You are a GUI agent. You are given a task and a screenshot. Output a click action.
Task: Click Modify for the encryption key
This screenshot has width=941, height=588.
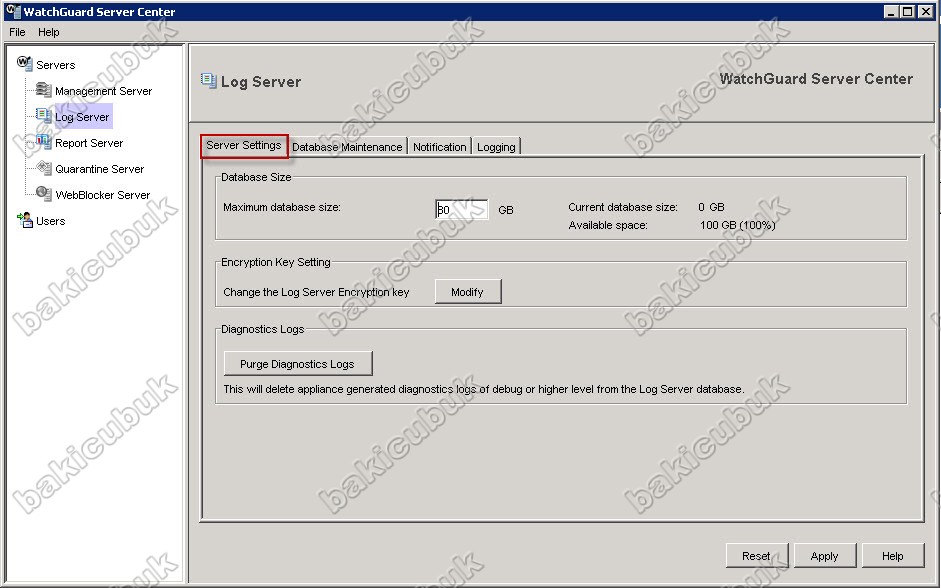467,292
